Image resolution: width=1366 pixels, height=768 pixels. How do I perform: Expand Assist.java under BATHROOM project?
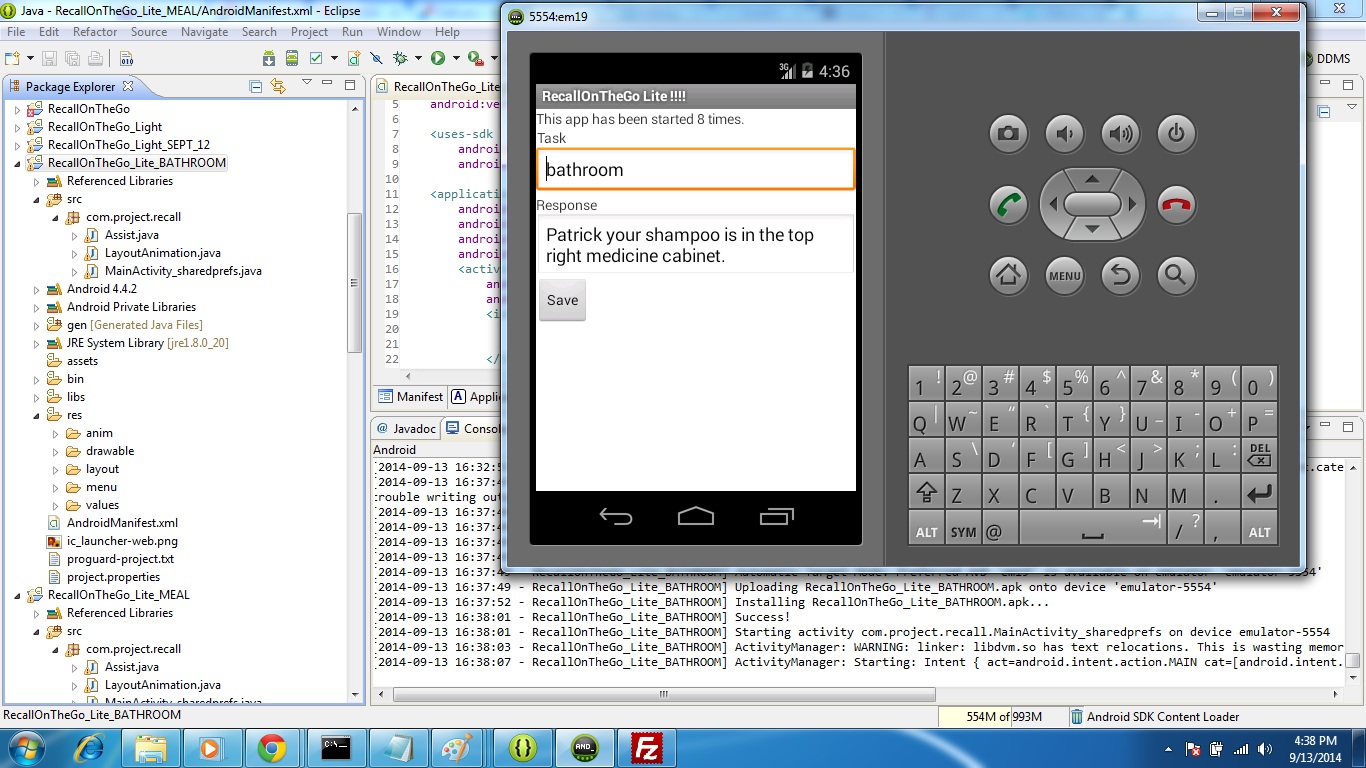point(75,235)
